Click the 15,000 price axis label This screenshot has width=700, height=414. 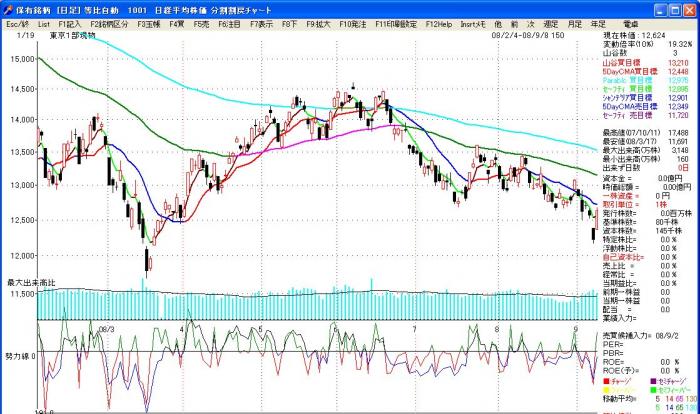tap(22, 59)
